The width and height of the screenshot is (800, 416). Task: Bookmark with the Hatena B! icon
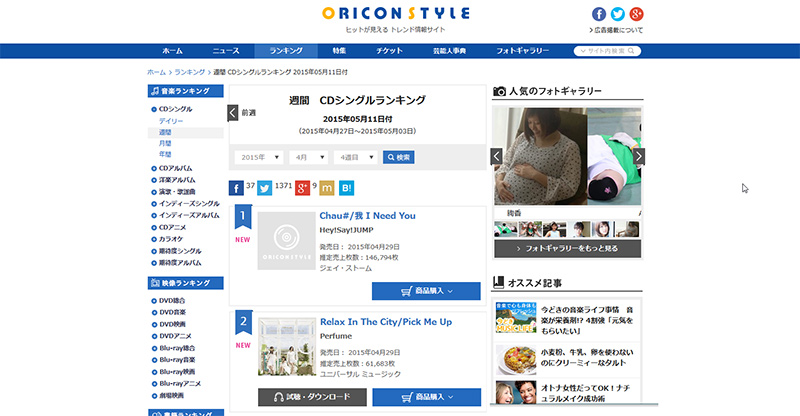(346, 187)
